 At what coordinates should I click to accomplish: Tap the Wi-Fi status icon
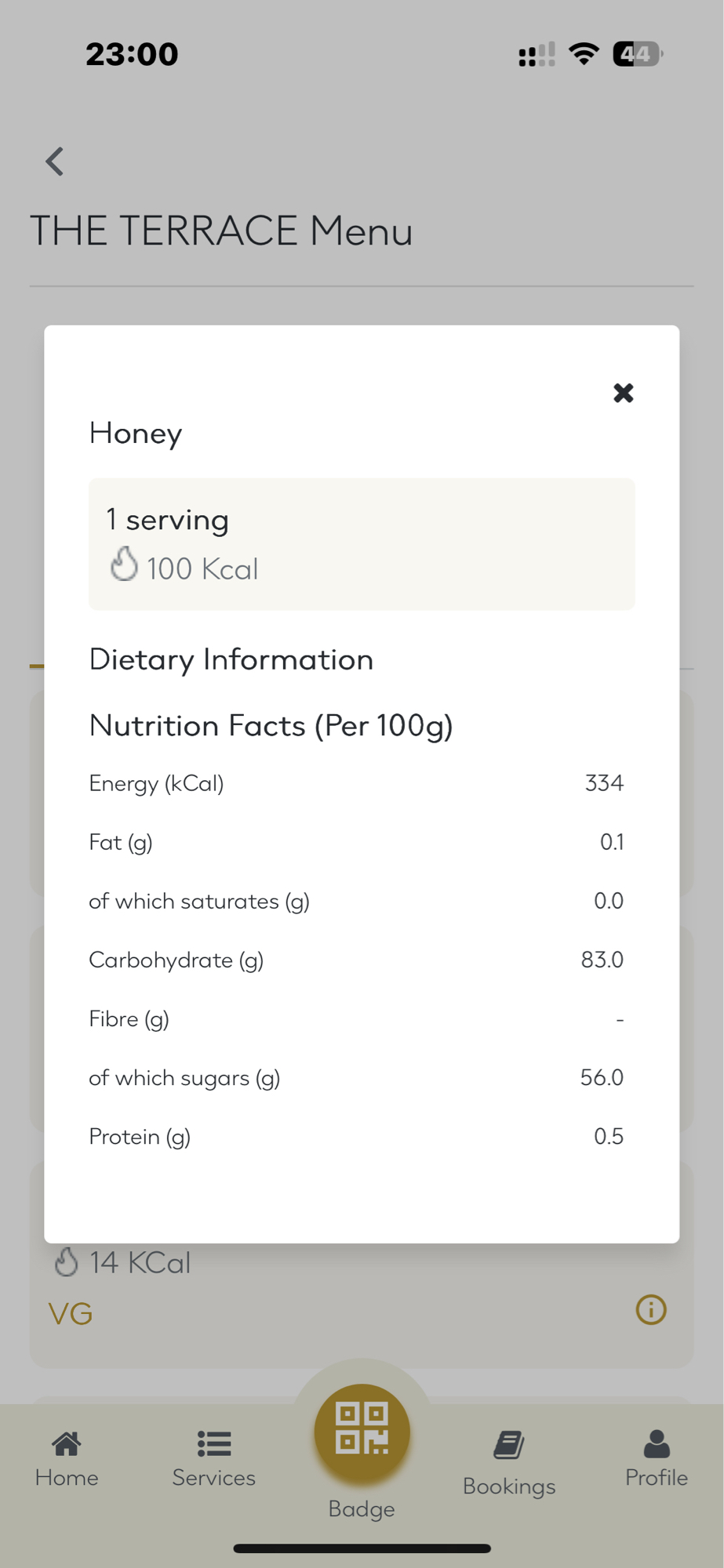[584, 53]
